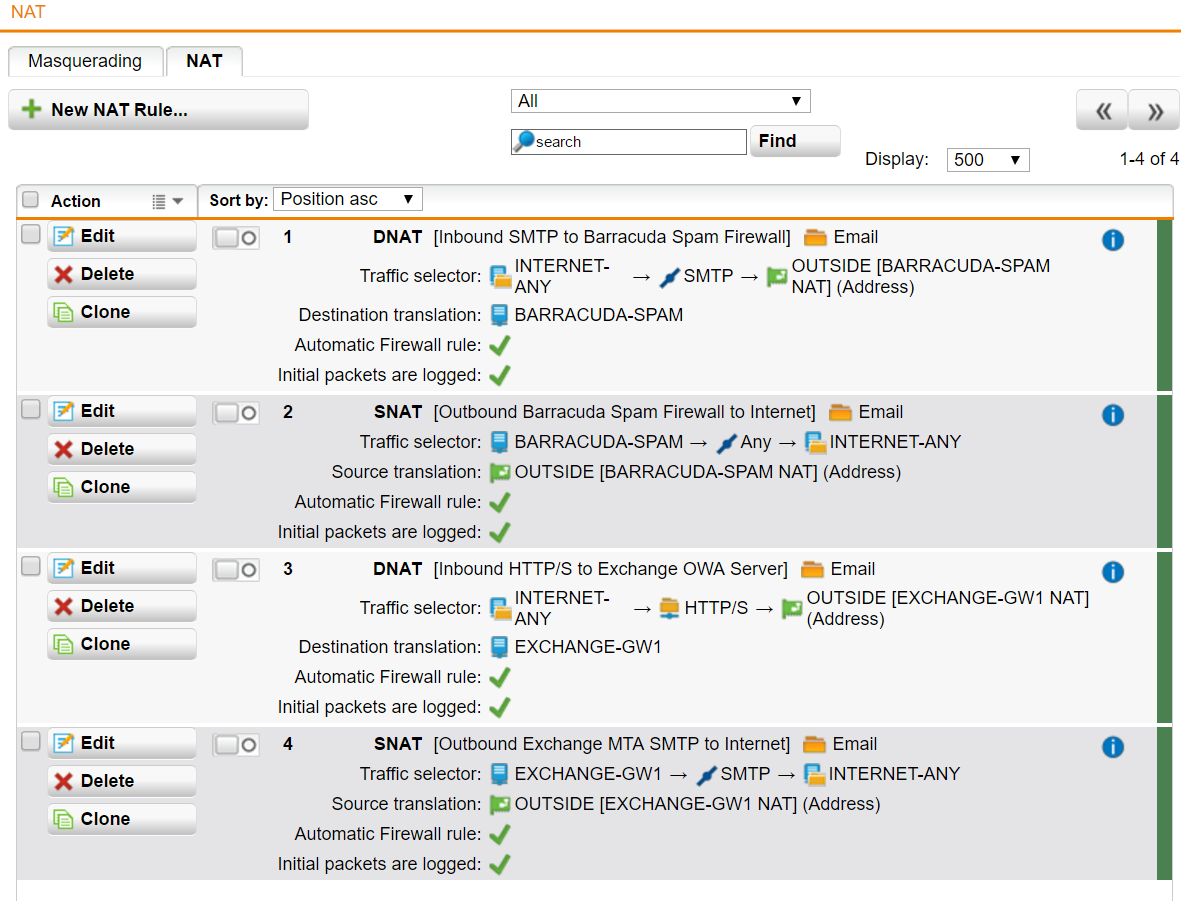Click rule name Outbound Exchange MTA SMTP to Internet
The width and height of the screenshot is (1181, 901).
(612, 744)
